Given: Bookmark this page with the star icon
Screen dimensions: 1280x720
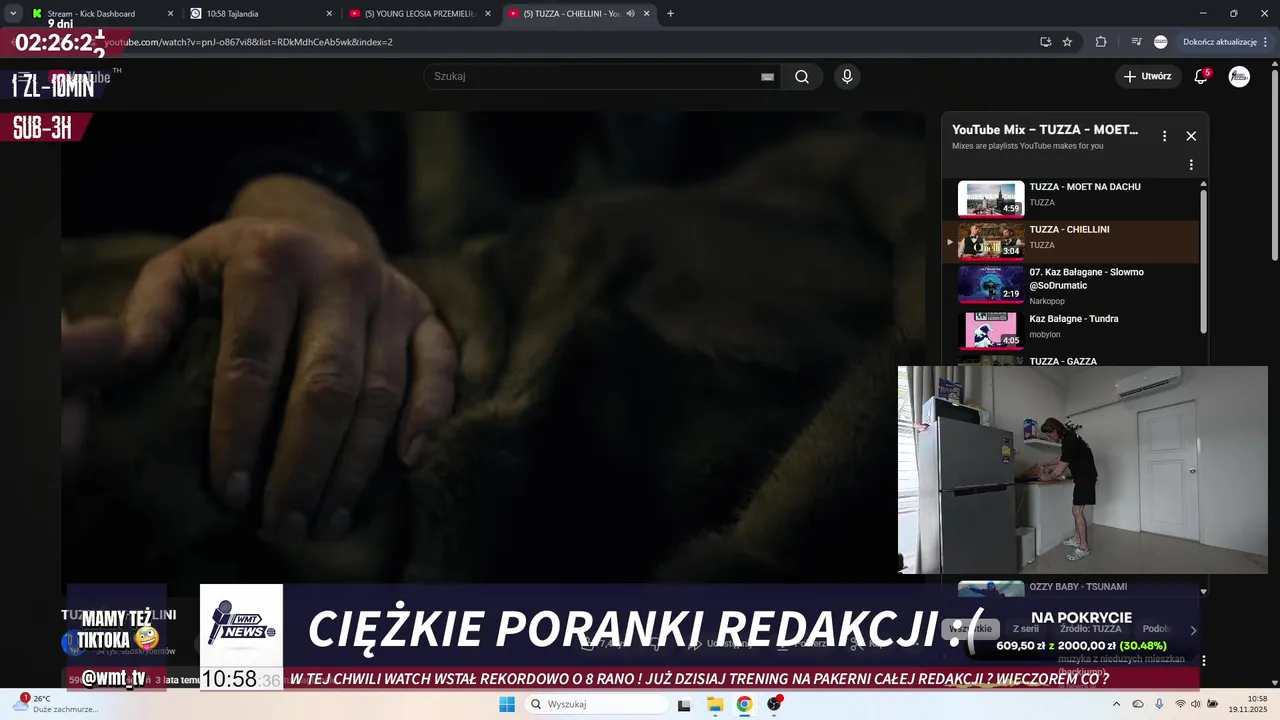Looking at the screenshot, I should (1067, 42).
